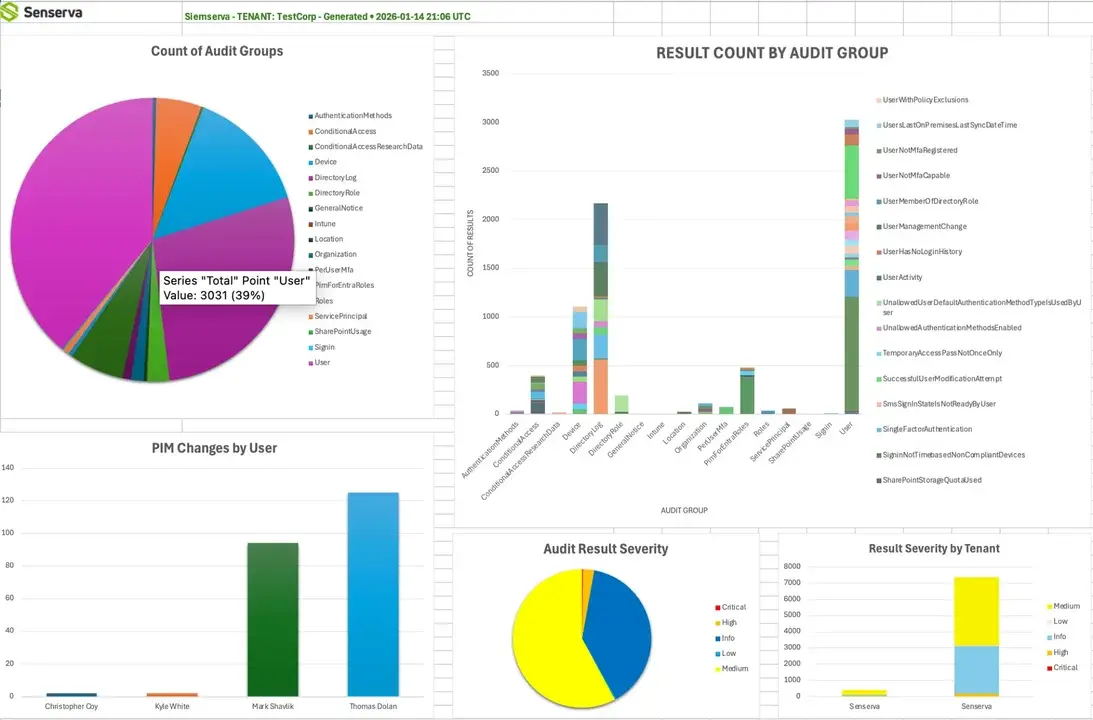
Task: Click the tooltip showing Value 3031 (39%)
Action: click(x=236, y=288)
